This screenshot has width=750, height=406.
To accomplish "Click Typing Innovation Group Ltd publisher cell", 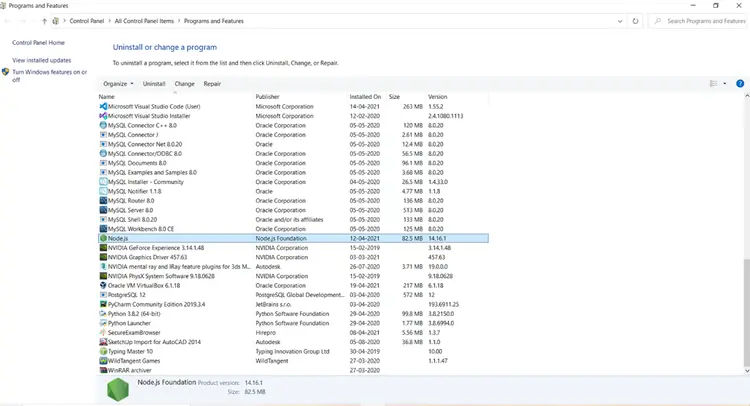I will click(292, 351).
